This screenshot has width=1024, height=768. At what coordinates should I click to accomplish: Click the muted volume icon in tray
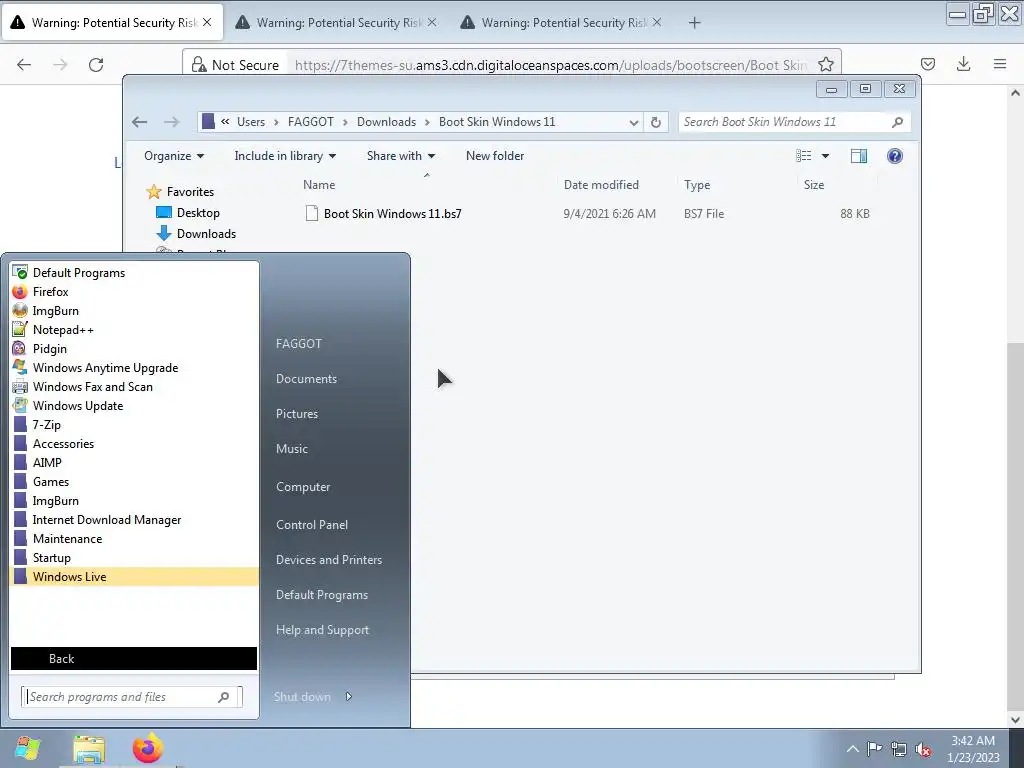coord(923,749)
